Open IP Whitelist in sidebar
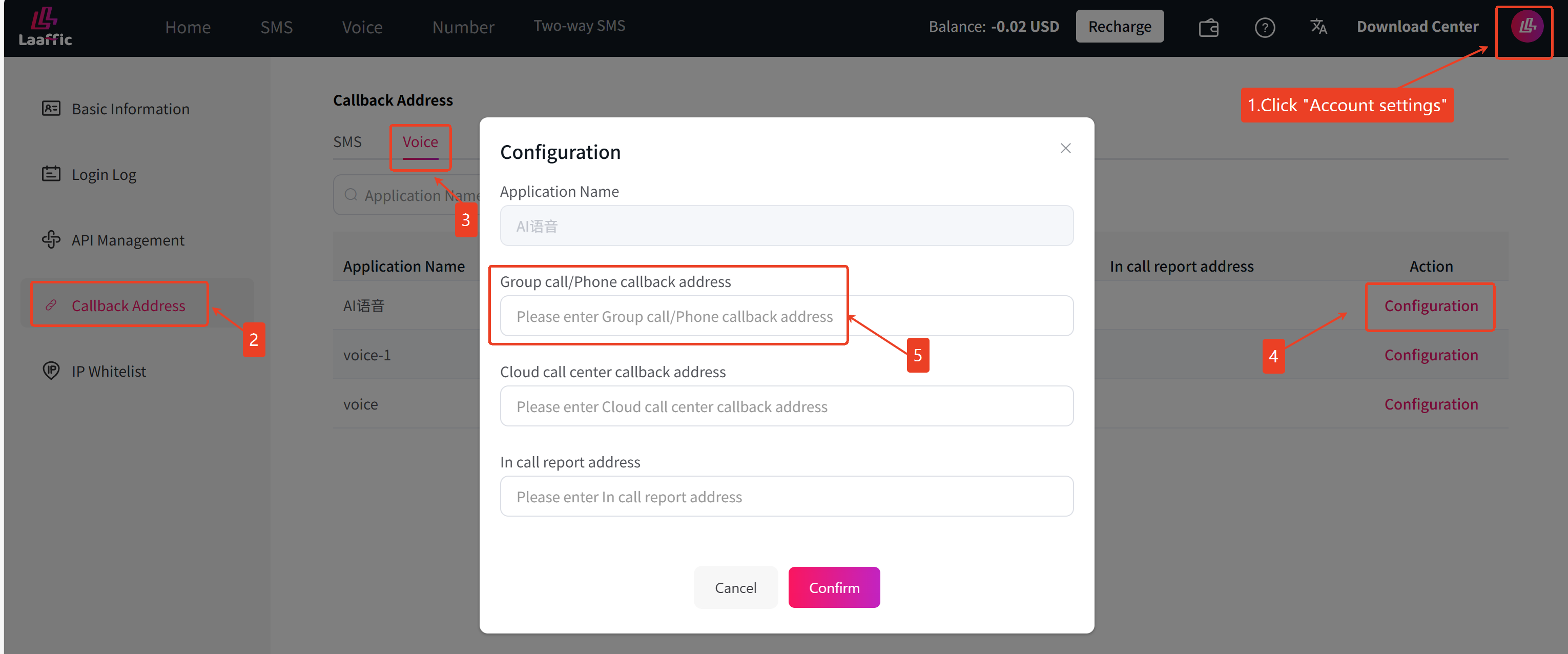 coord(108,371)
